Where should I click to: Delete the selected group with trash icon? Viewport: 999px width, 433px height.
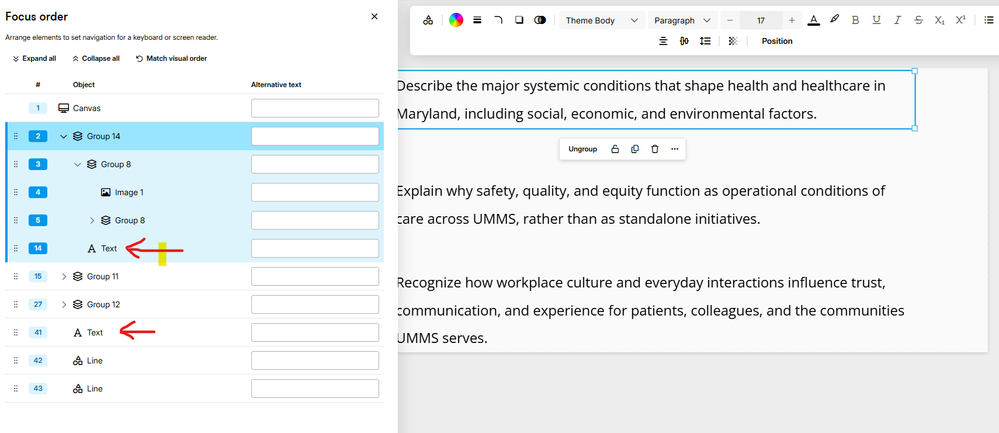655,149
